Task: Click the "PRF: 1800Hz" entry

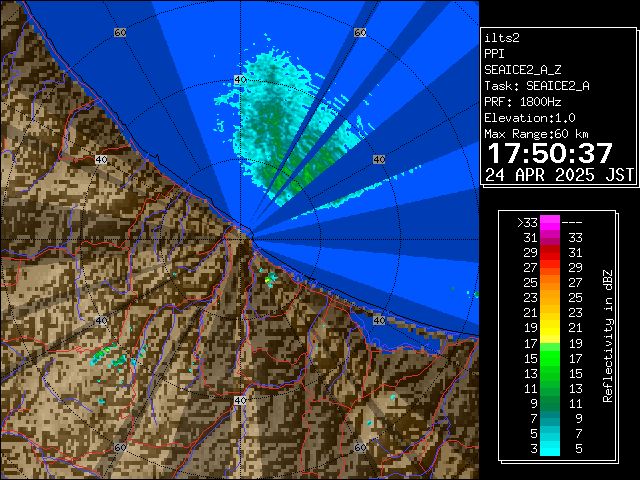Action: click(522, 102)
